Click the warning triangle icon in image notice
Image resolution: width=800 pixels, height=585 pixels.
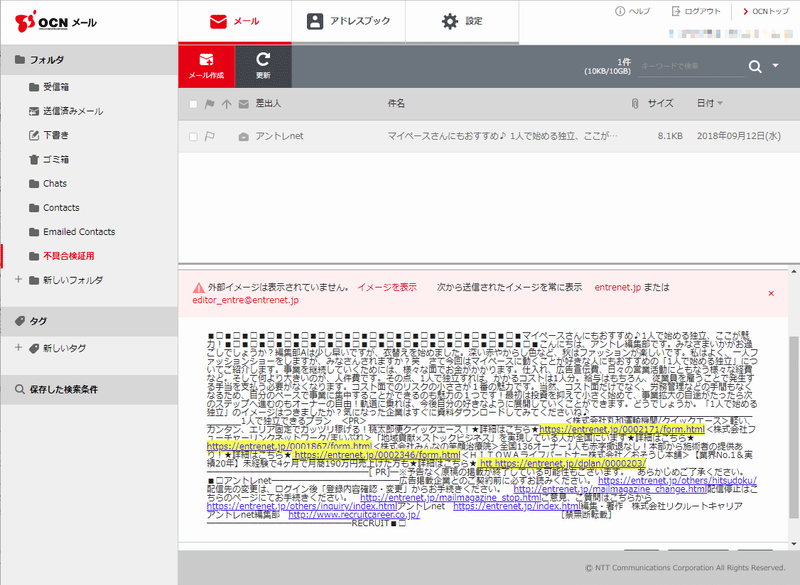click(x=198, y=288)
